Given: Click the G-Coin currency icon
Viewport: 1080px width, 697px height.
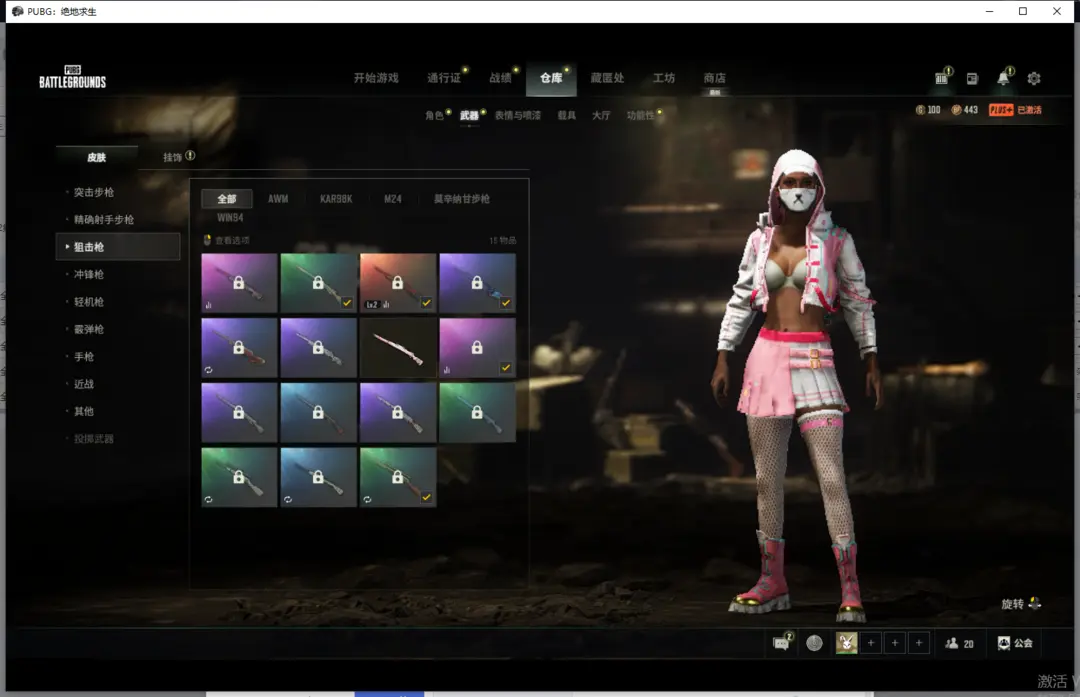Looking at the screenshot, I should (920, 110).
